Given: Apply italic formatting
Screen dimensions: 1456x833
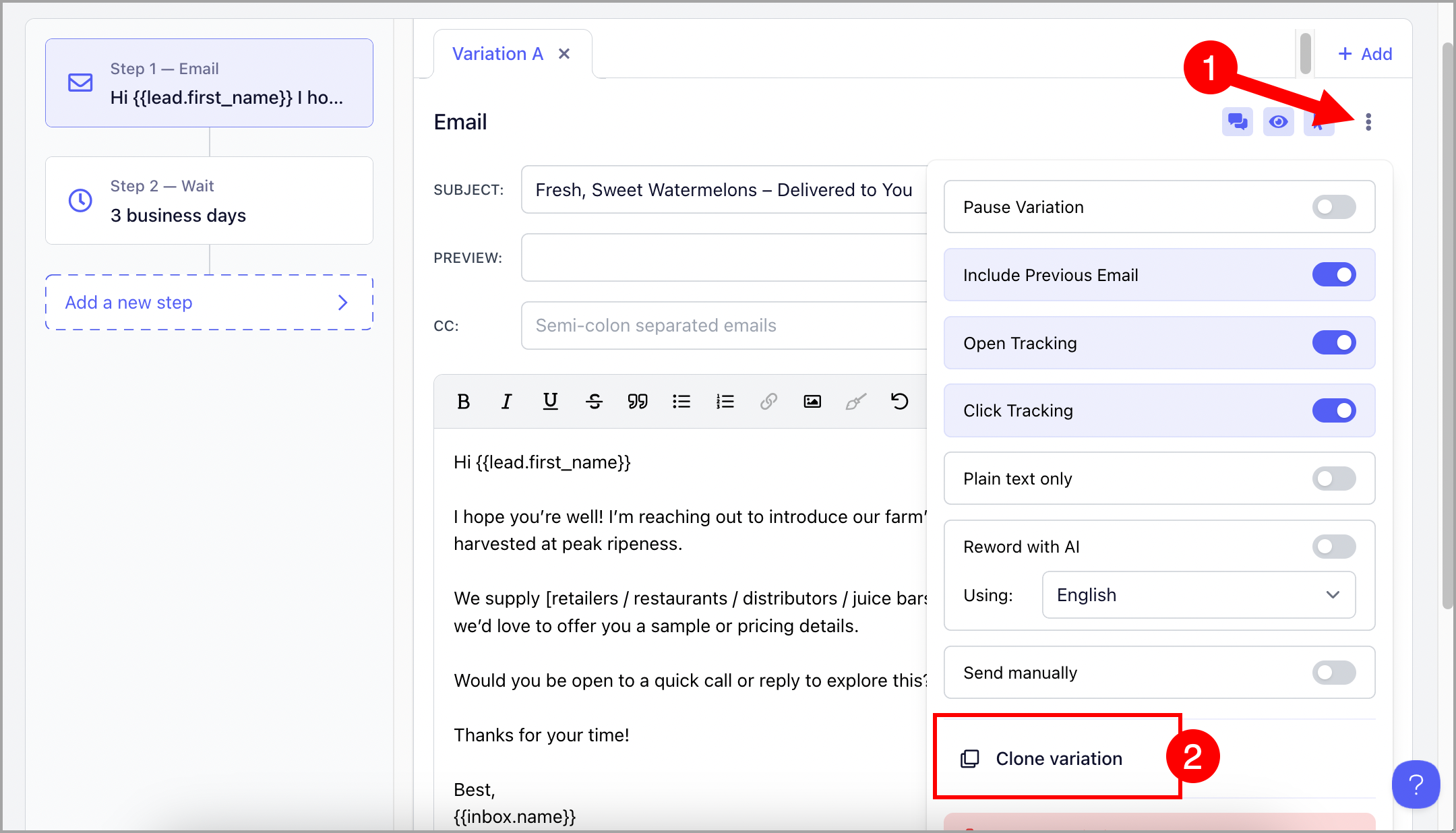Looking at the screenshot, I should 506,402.
